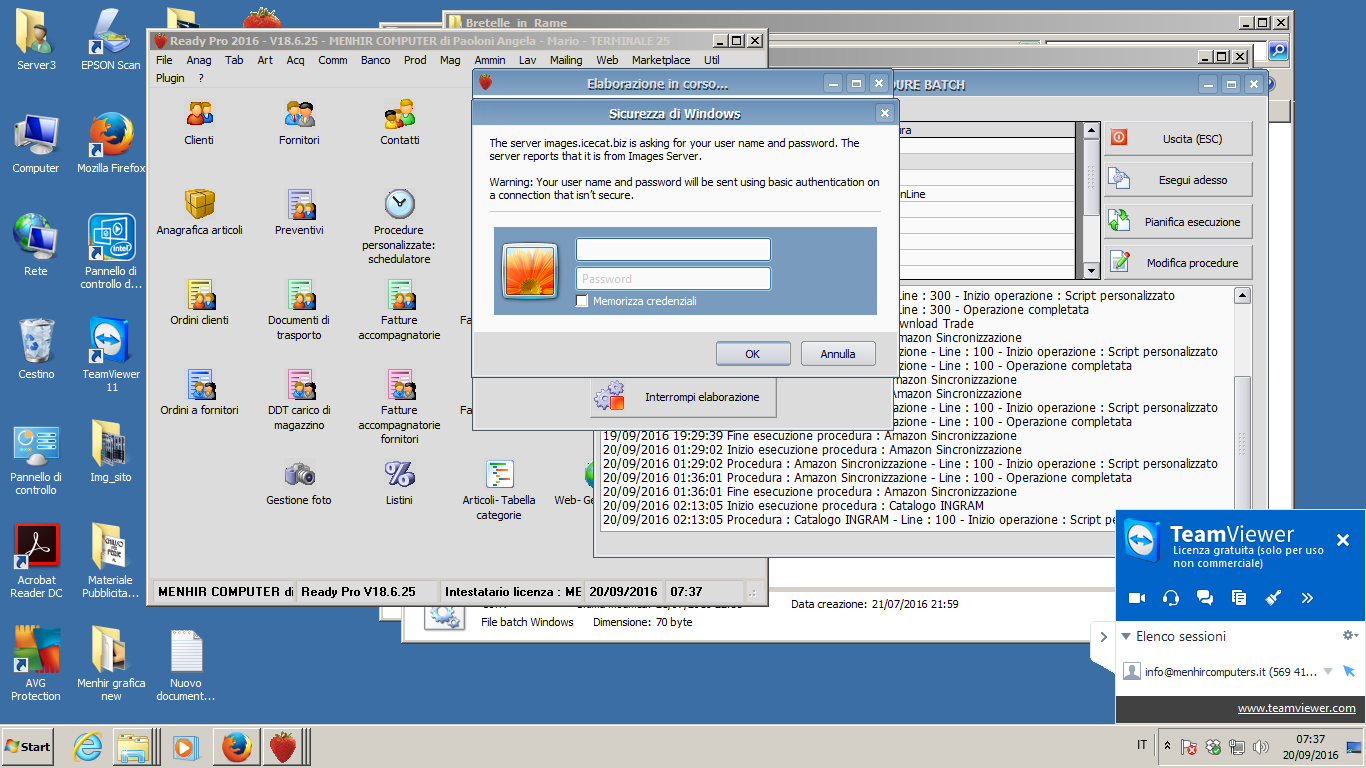Image resolution: width=1366 pixels, height=768 pixels.
Task: Collapse the TeamViewer panel side arrow
Action: [x=1103, y=636]
